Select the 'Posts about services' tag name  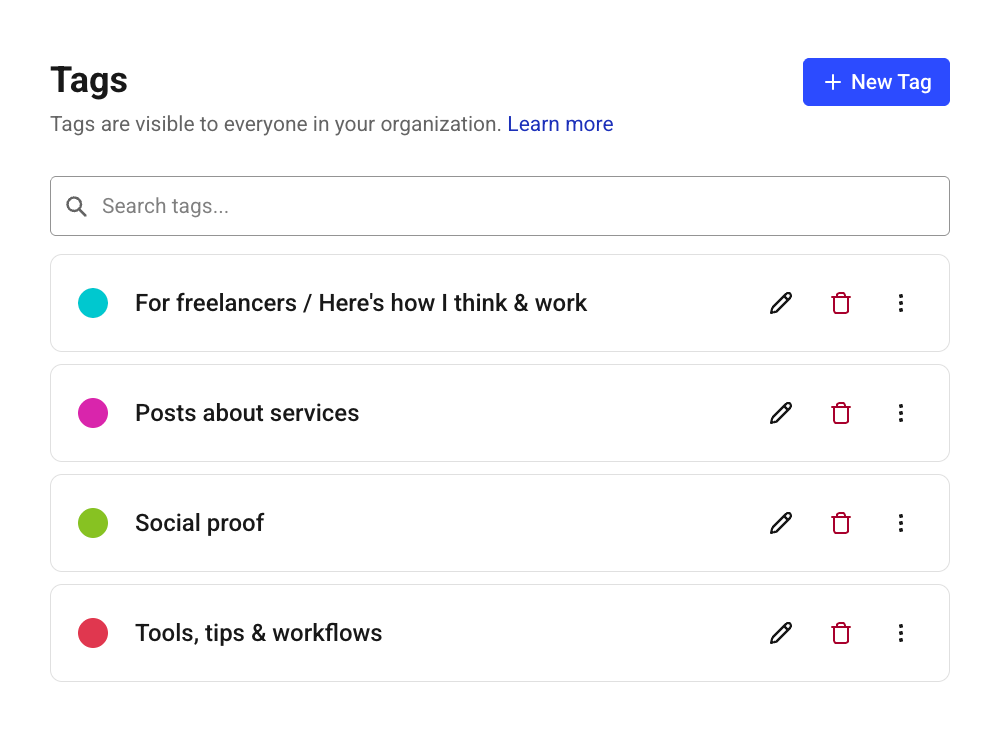(x=247, y=413)
